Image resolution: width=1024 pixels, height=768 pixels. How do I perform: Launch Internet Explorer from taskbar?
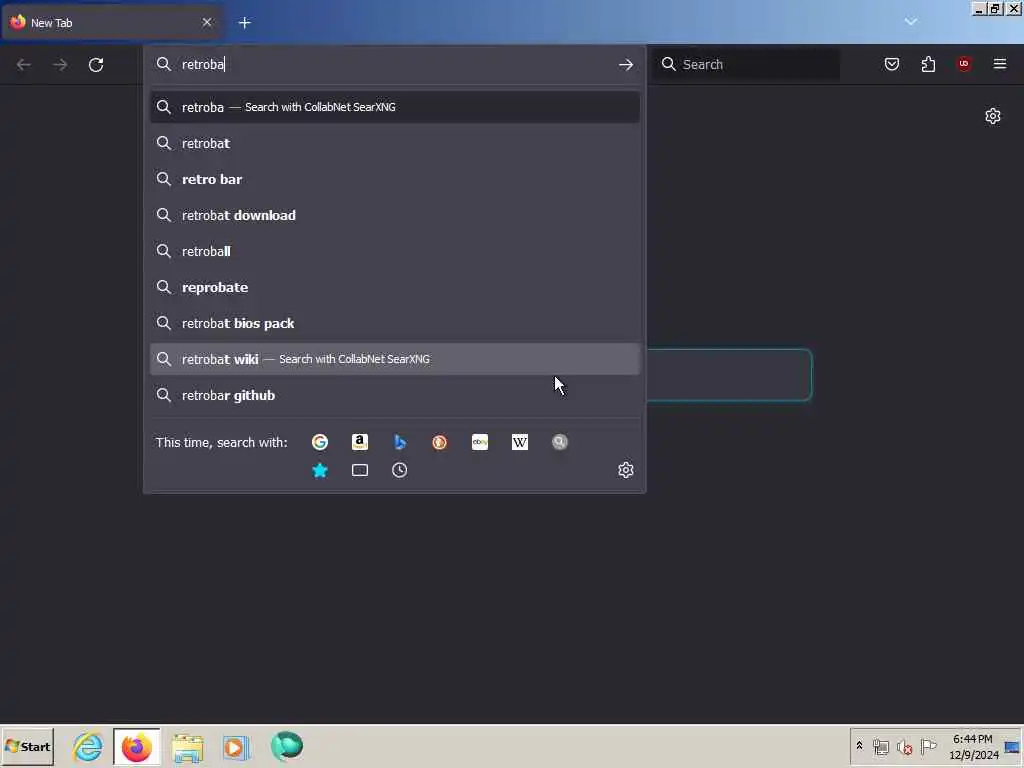(x=88, y=746)
